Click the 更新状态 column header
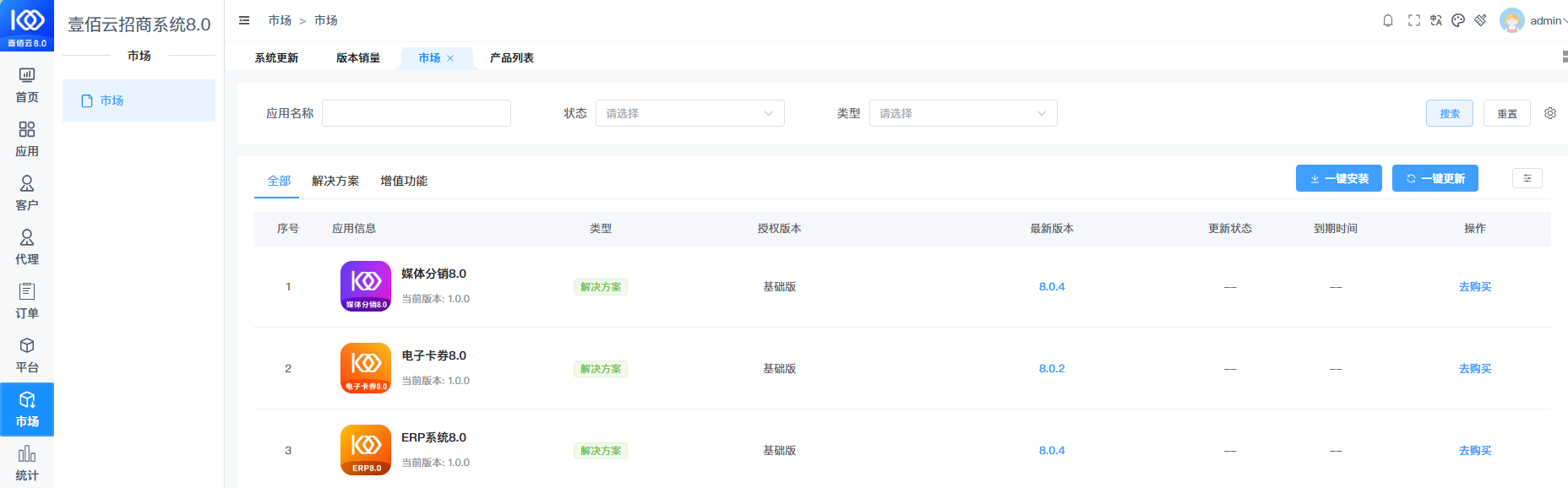Viewport: 1568px width, 488px height. [x=1230, y=229]
